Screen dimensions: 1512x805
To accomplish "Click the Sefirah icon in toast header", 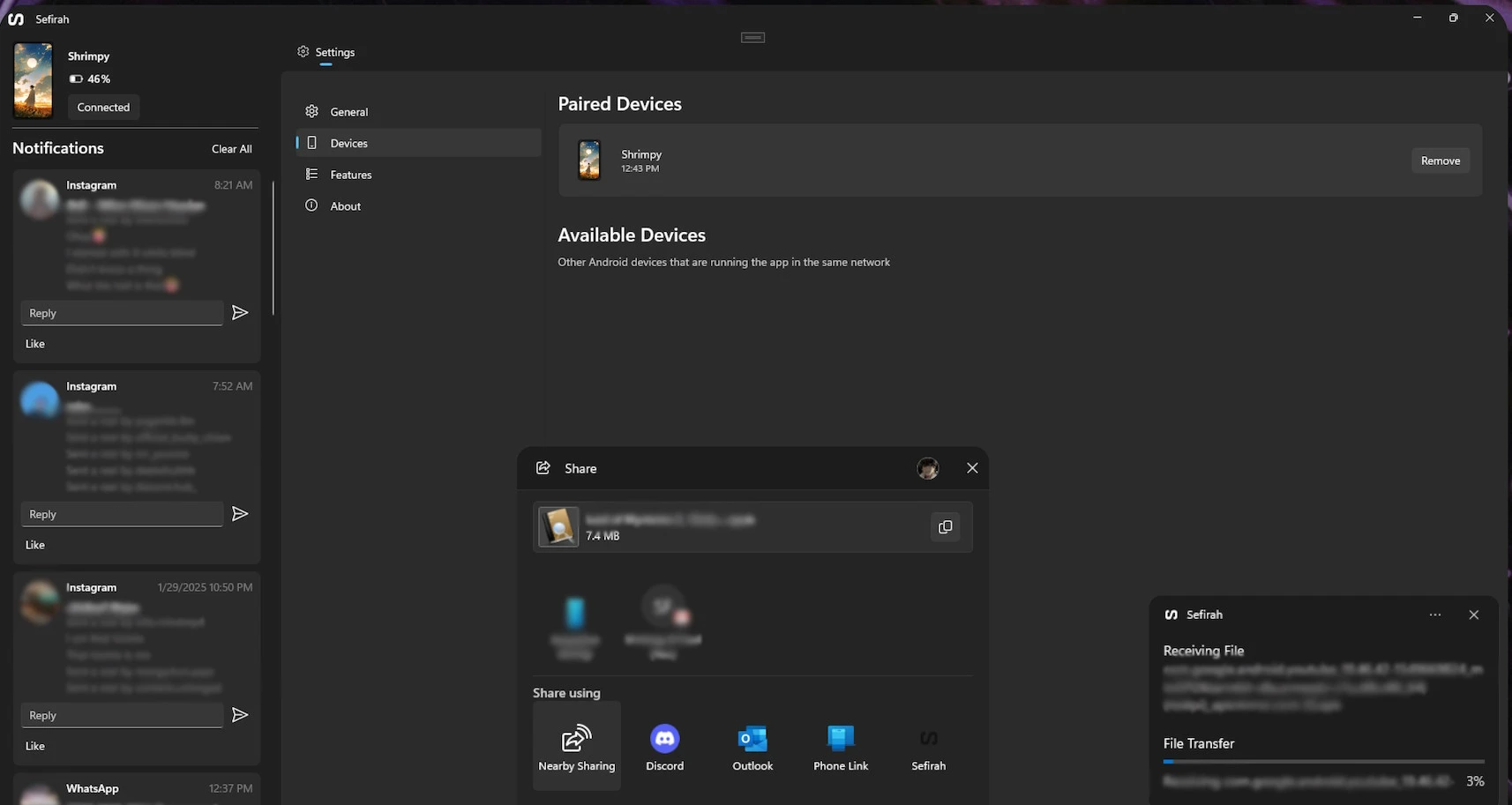I will coord(1171,615).
